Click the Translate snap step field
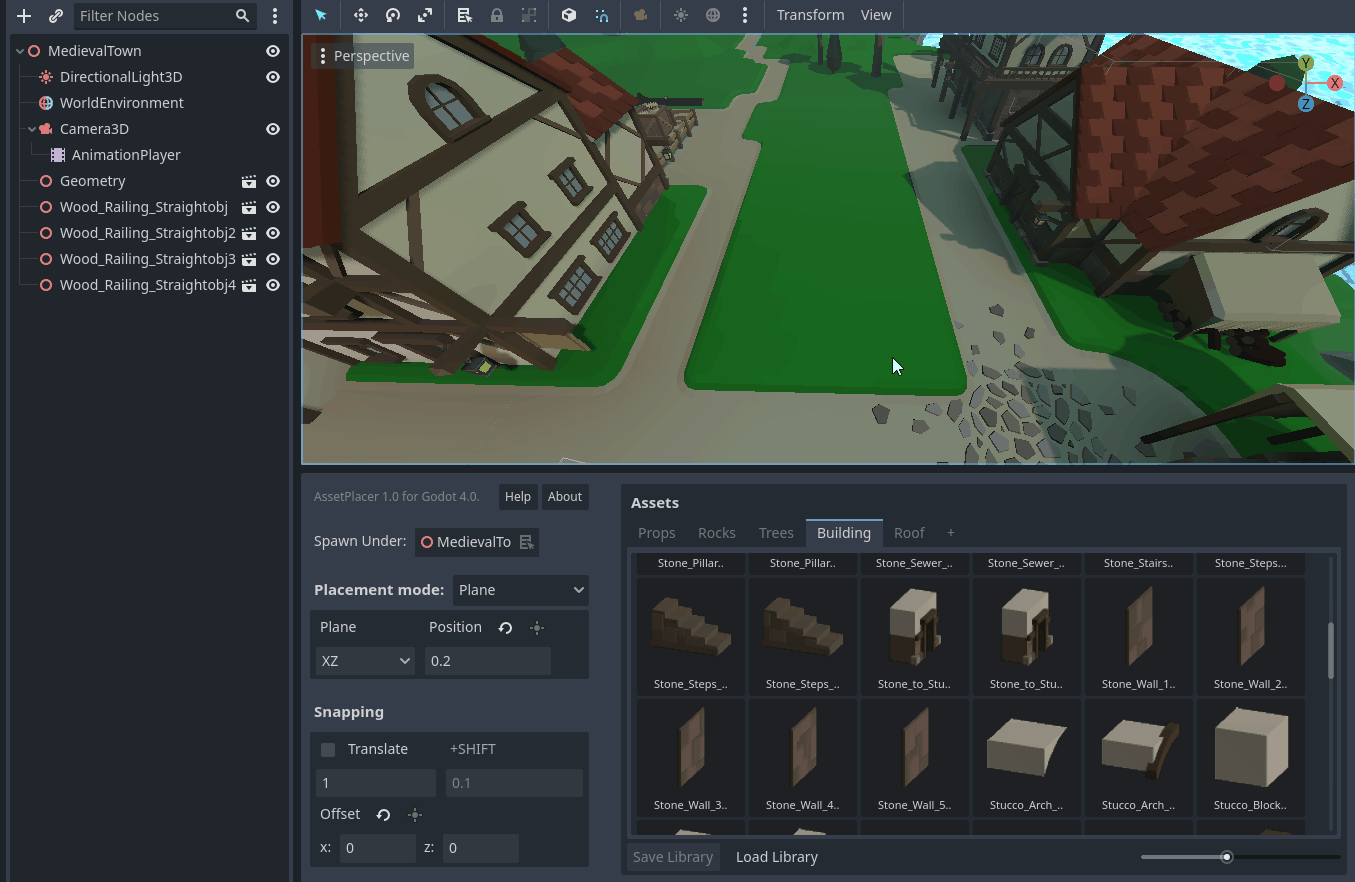1355x882 pixels. [376, 783]
